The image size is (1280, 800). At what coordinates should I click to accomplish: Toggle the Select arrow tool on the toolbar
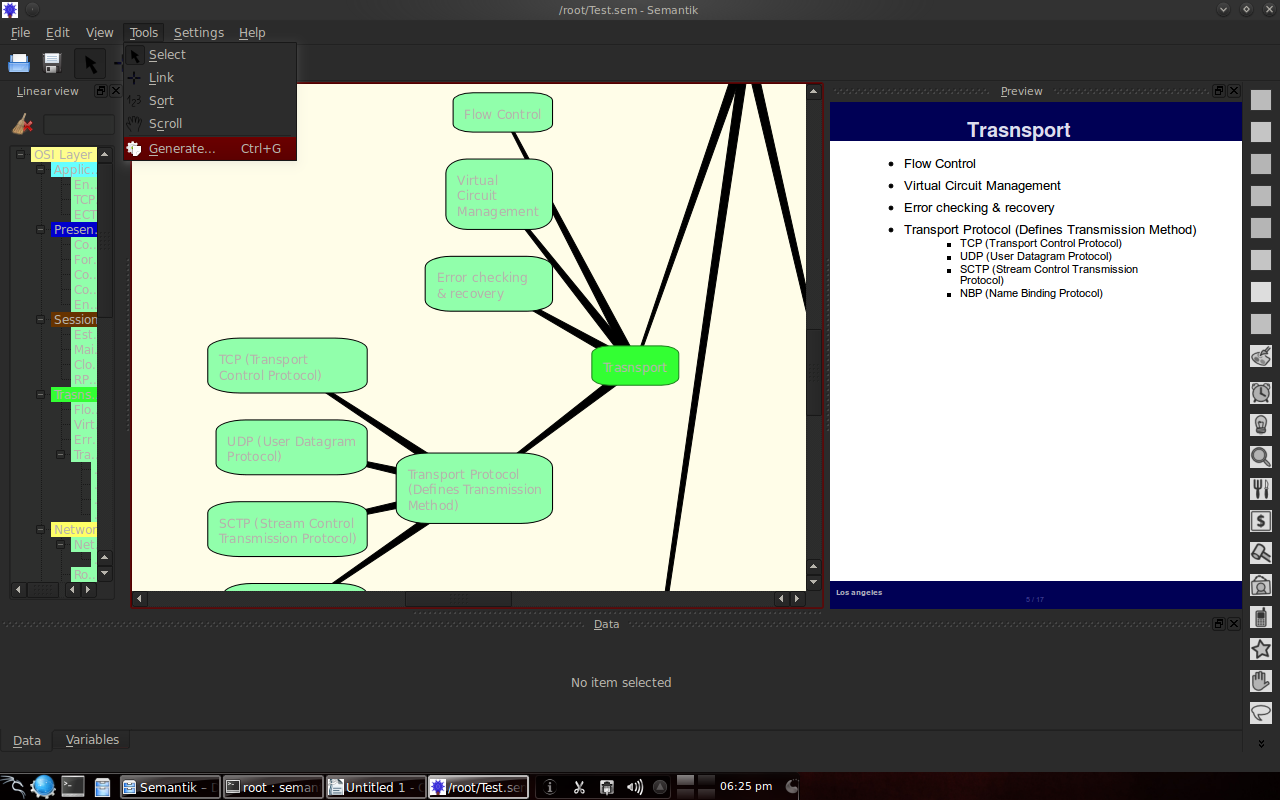tap(89, 62)
